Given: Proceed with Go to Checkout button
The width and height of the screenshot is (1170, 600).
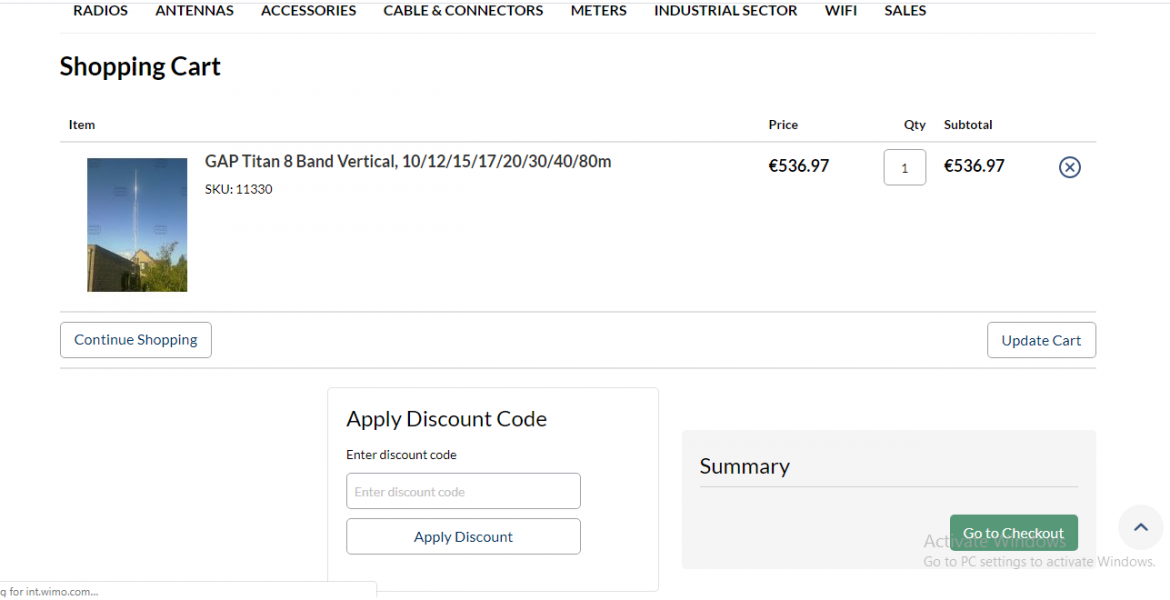Looking at the screenshot, I should pos(1013,533).
